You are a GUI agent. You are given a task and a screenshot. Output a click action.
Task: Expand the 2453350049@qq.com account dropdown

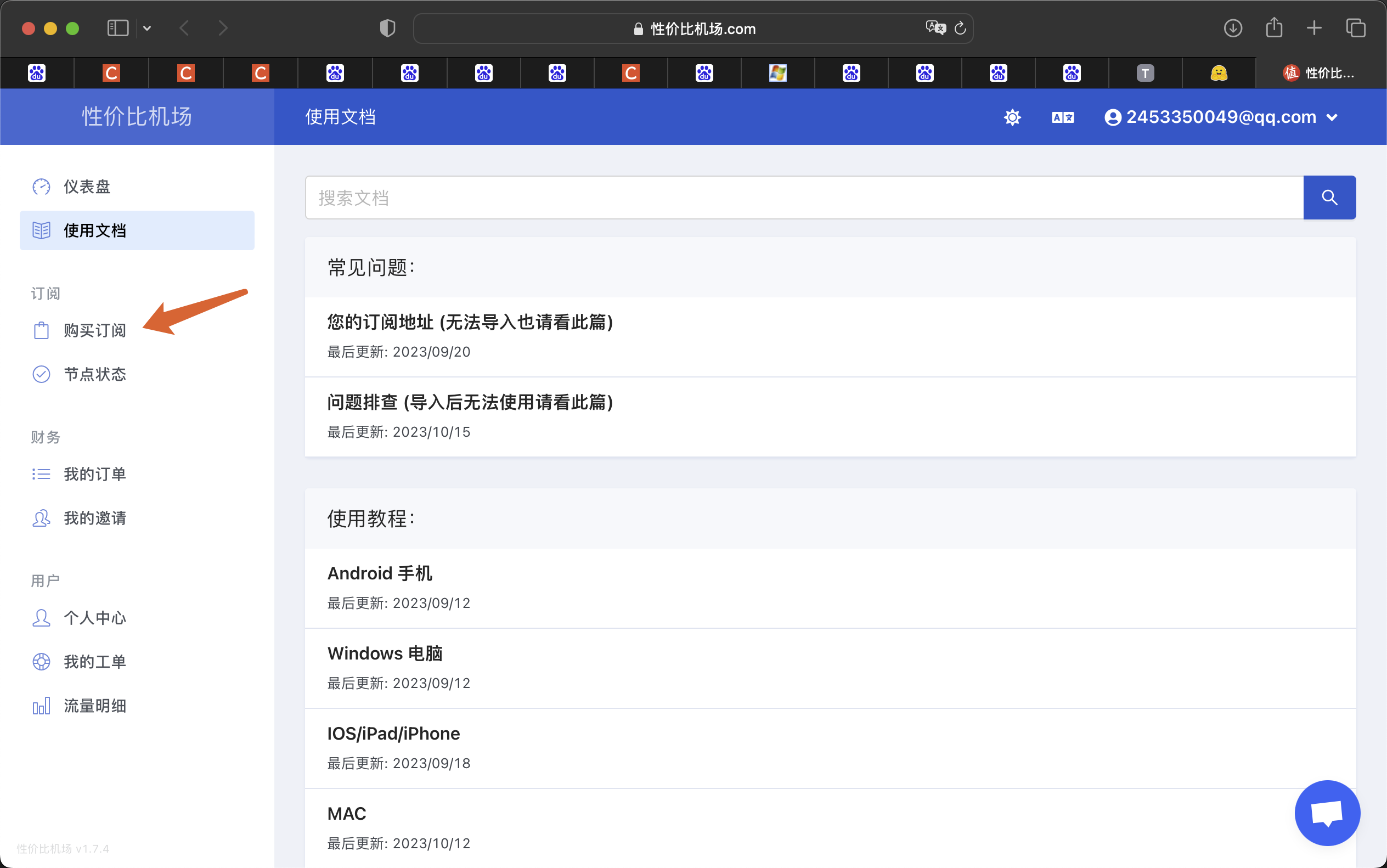pyautogui.click(x=1221, y=117)
